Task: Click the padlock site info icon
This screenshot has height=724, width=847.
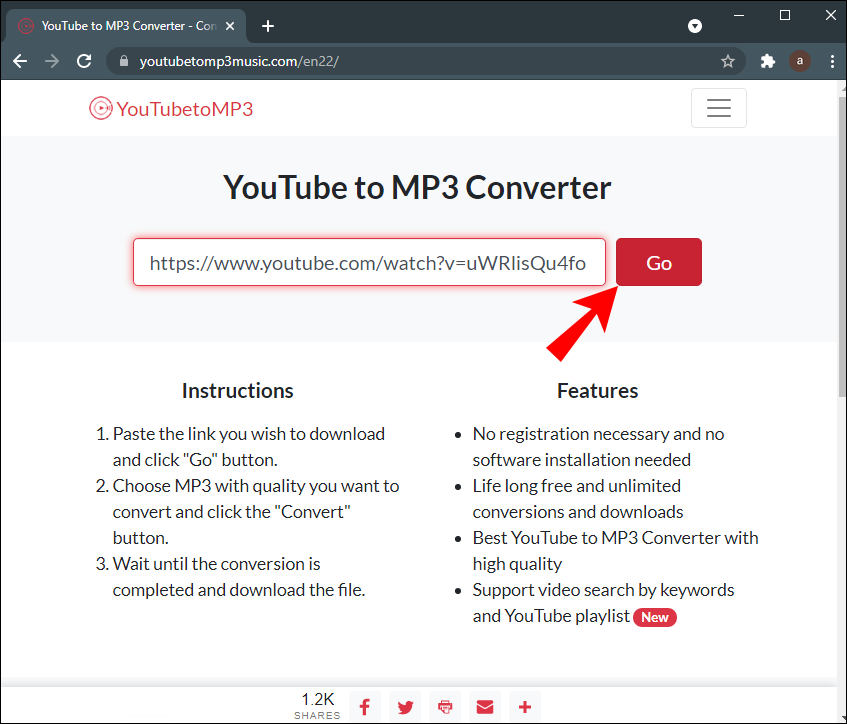Action: click(124, 61)
